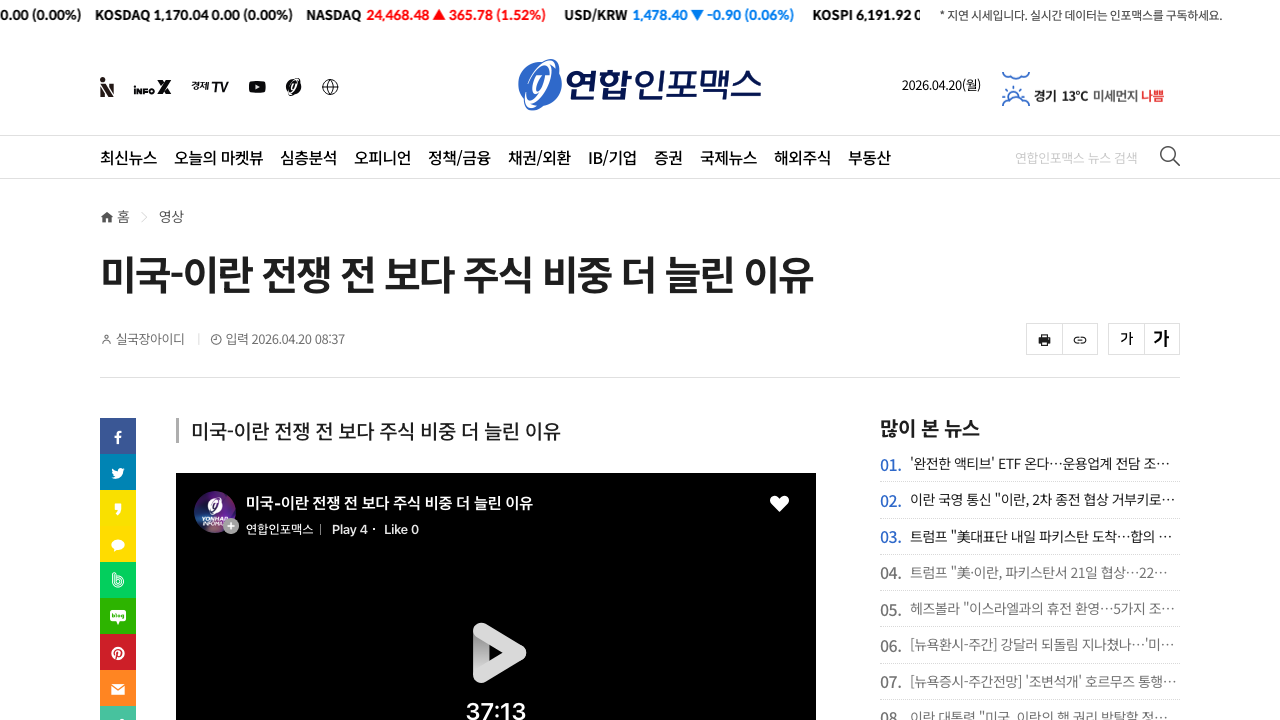The image size is (1280, 720).
Task: Click the home breadcrumb icon
Action: coord(107,217)
